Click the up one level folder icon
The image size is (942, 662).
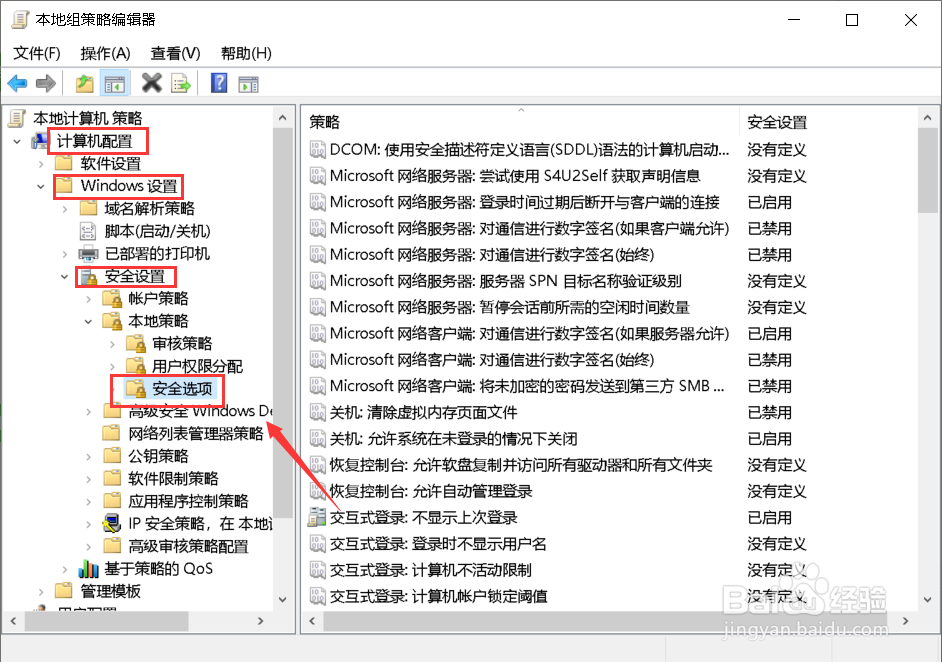click(85, 83)
